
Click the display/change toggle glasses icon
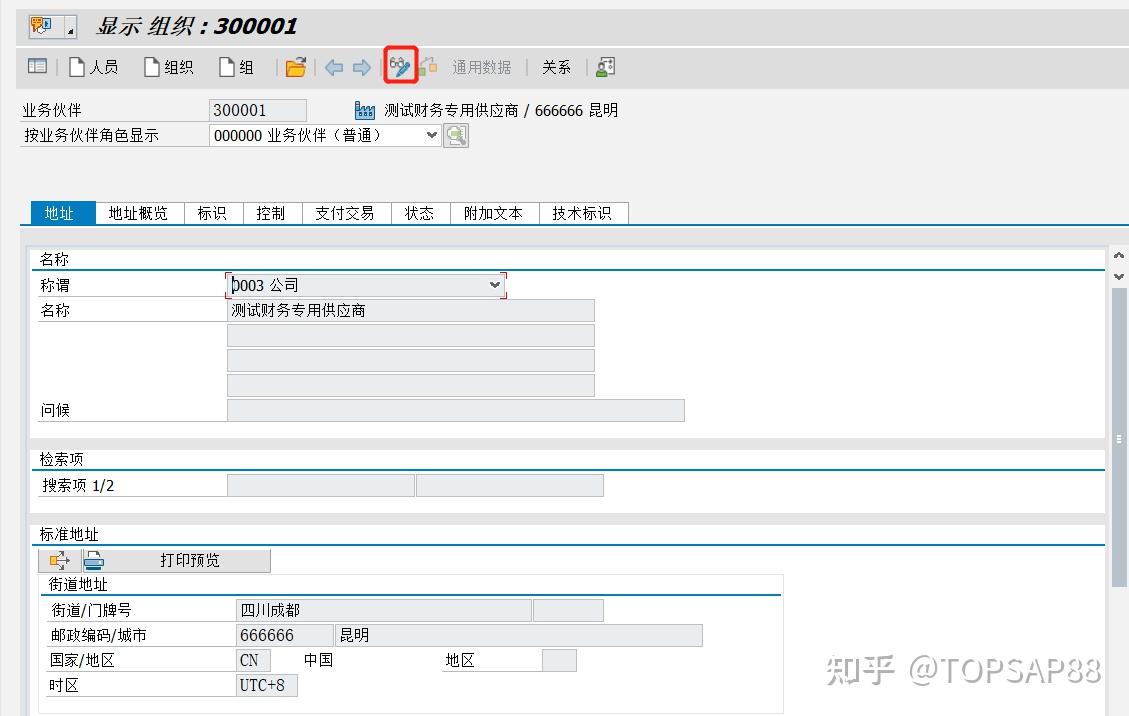click(x=399, y=66)
